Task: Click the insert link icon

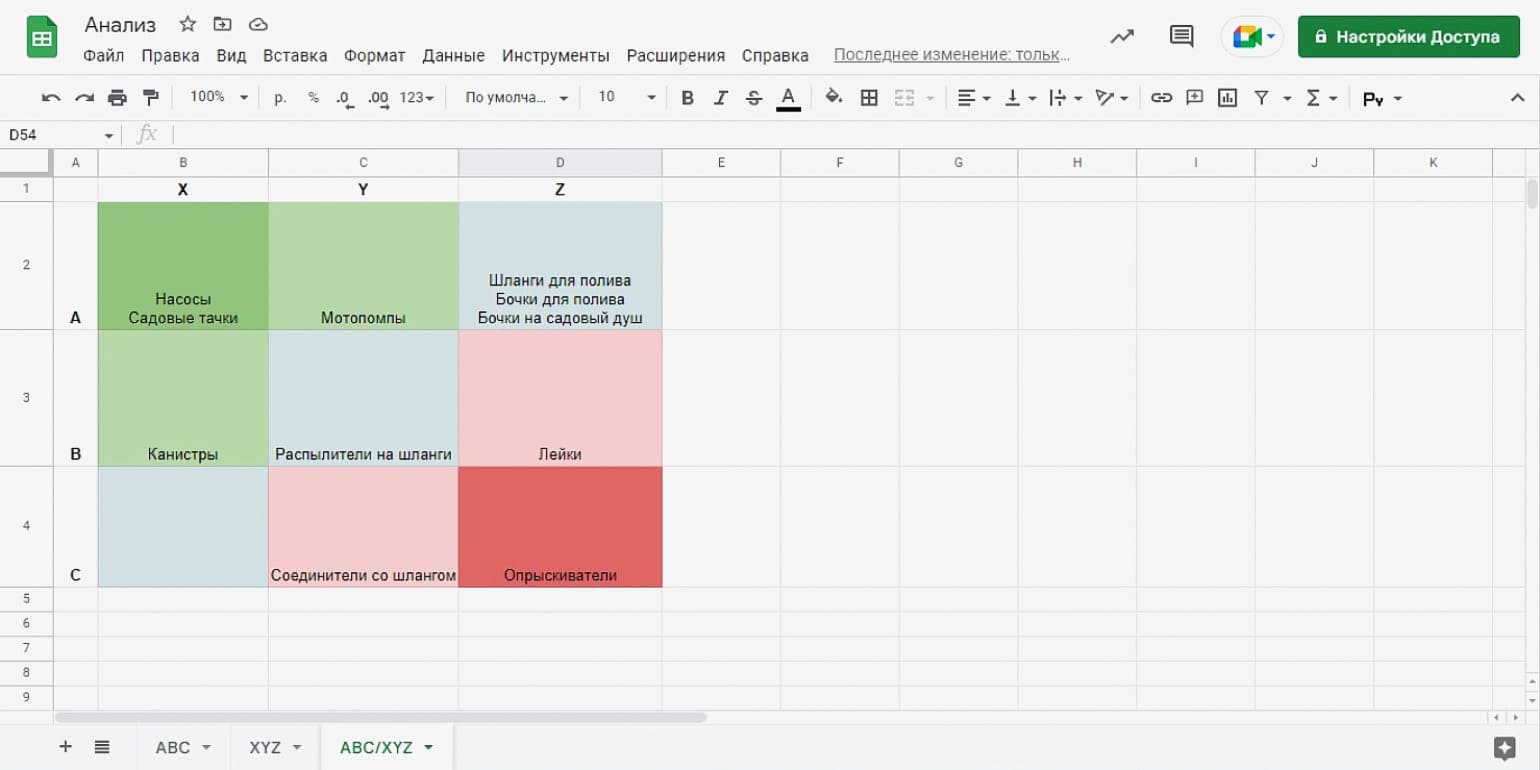Action: pyautogui.click(x=1161, y=98)
